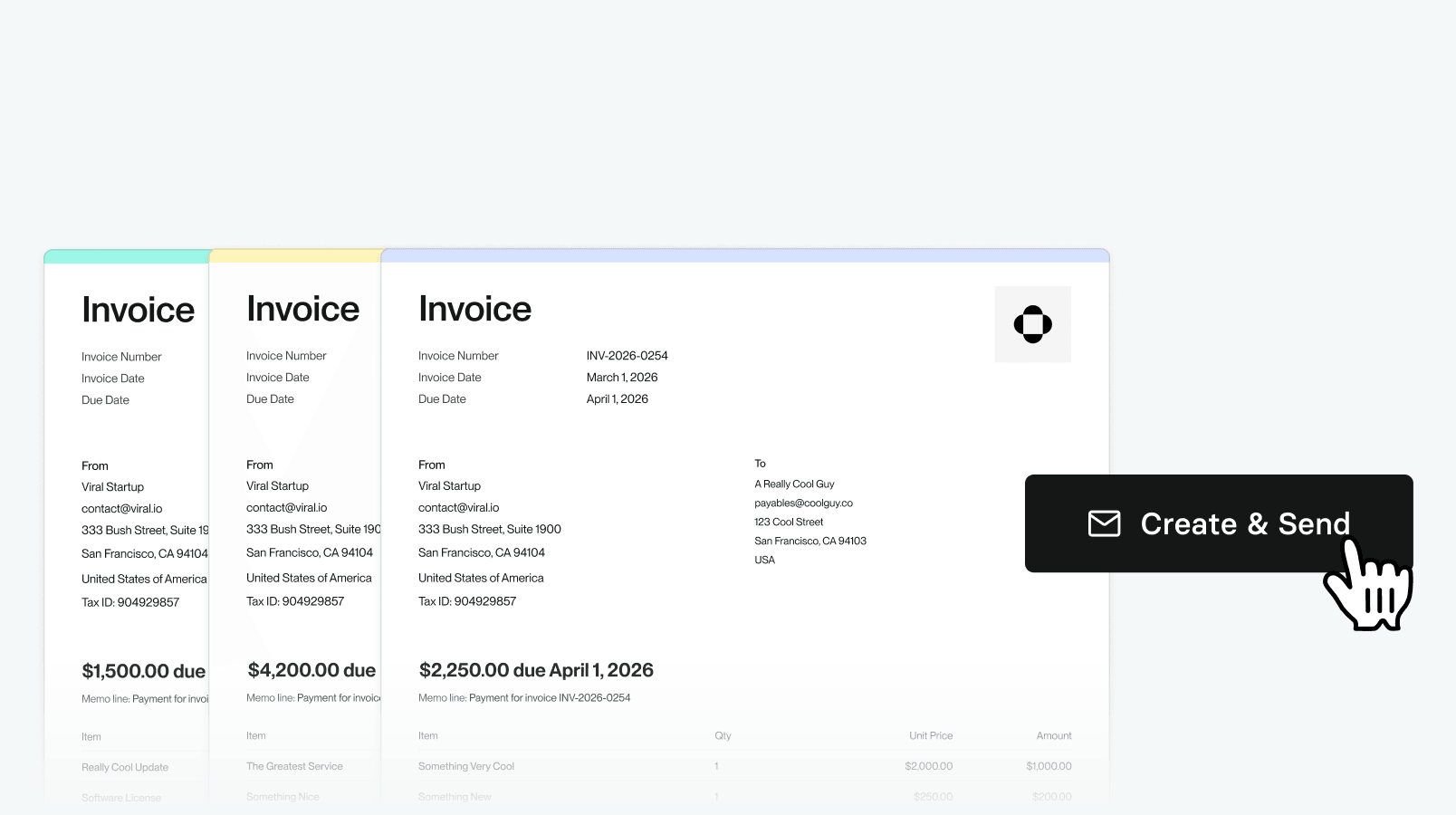Viewport: 1456px width, 815px height.
Task: Click Tax ID: 904929857 on front invoice
Action: 467,601
